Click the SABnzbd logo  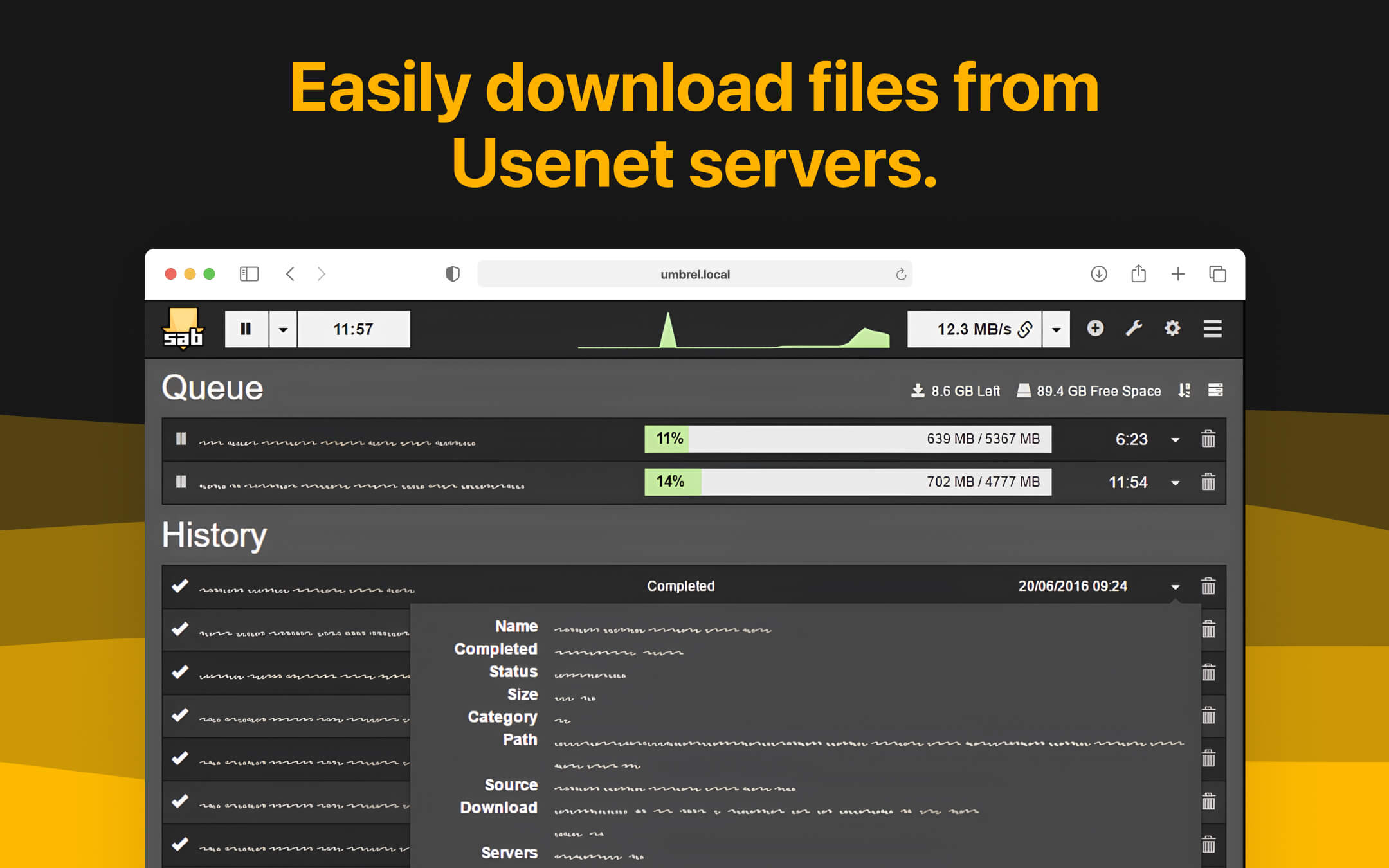click(183, 329)
